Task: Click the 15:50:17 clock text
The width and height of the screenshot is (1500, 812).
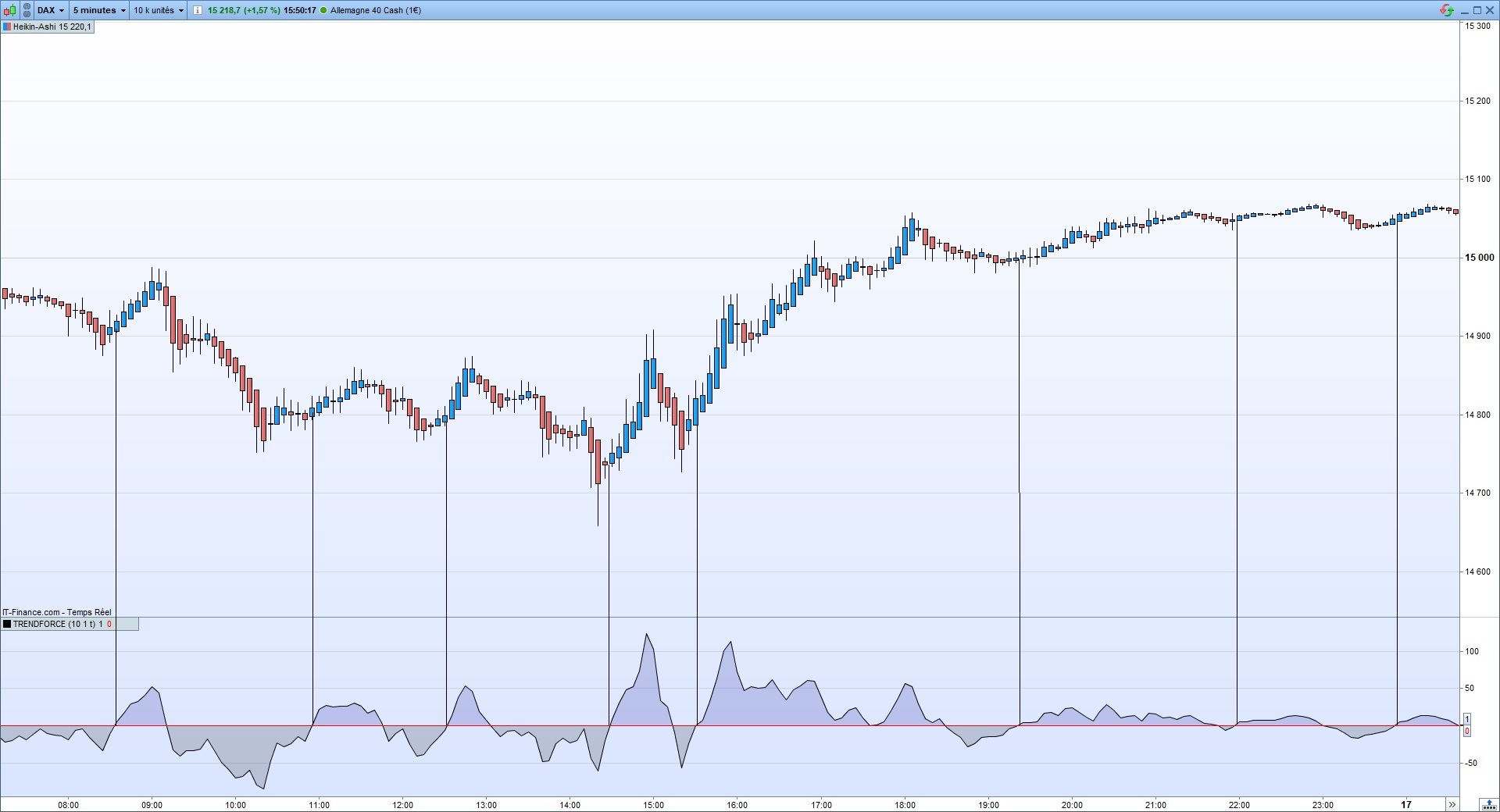Action: (300, 10)
